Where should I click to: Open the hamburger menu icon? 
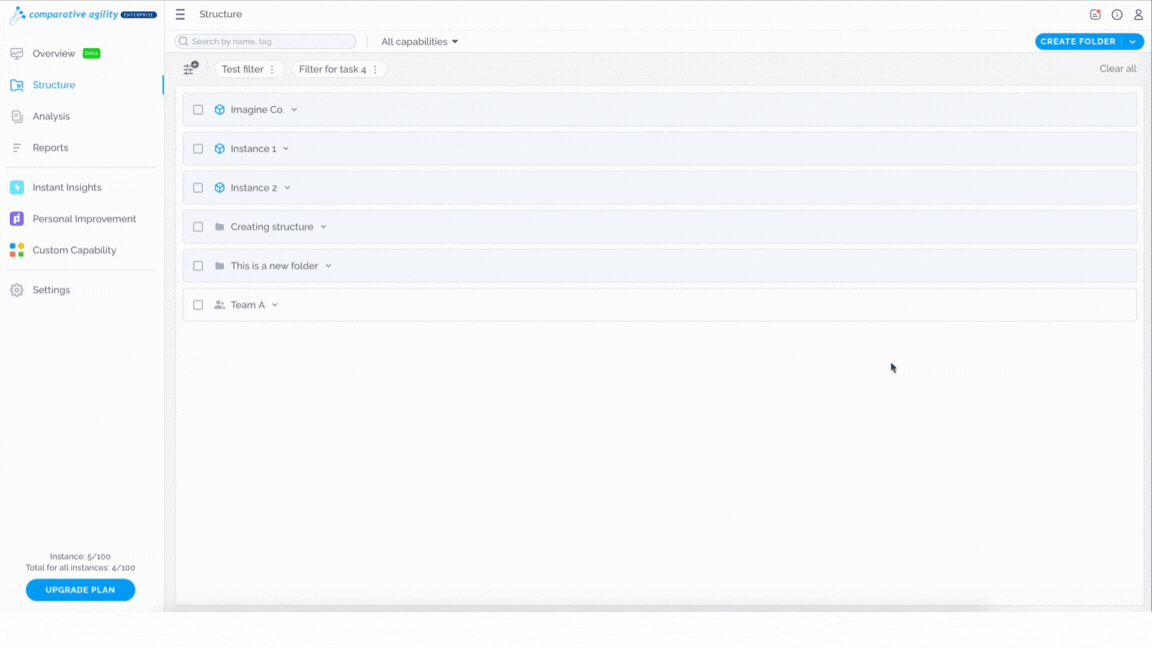click(180, 14)
